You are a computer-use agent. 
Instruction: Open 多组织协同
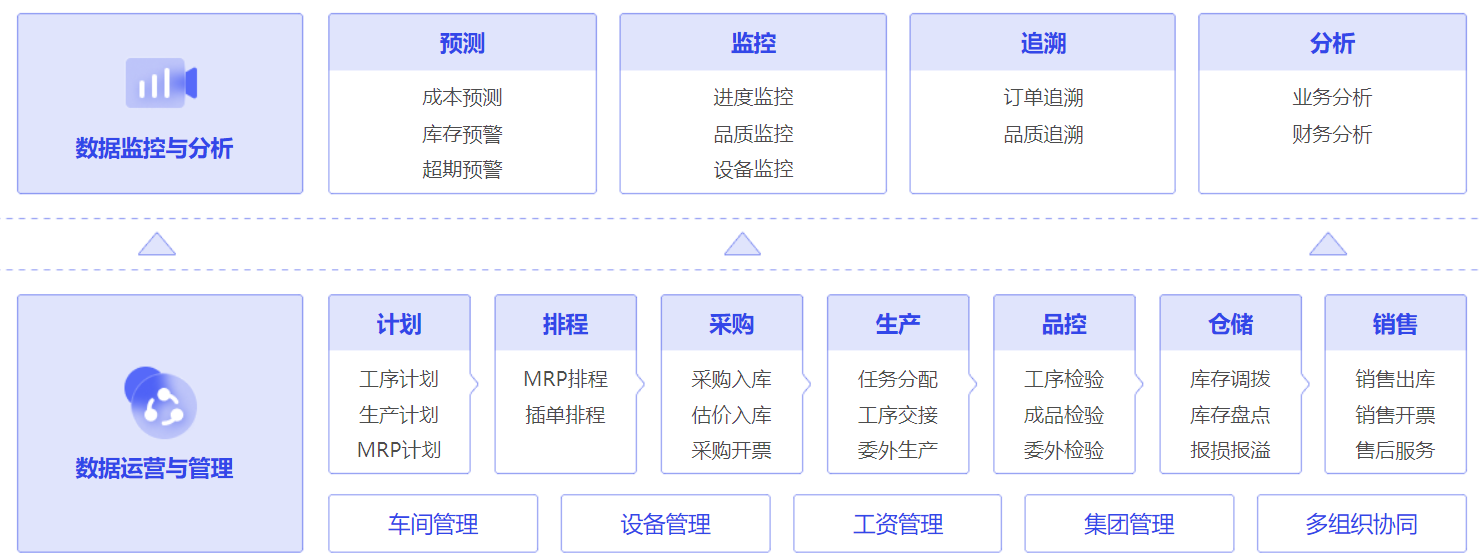click(1361, 523)
